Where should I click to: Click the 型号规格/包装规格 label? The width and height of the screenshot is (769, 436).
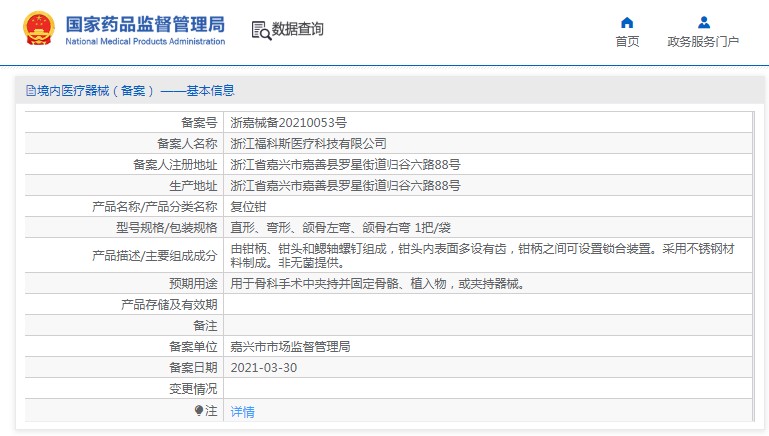point(167,228)
